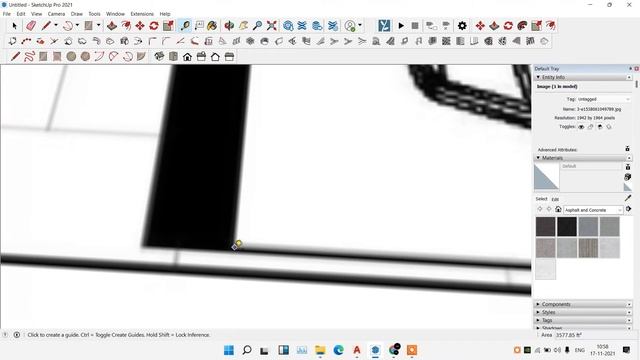The width and height of the screenshot is (640, 360).
Task: Choose the Push/Pull tool
Action: point(112,26)
